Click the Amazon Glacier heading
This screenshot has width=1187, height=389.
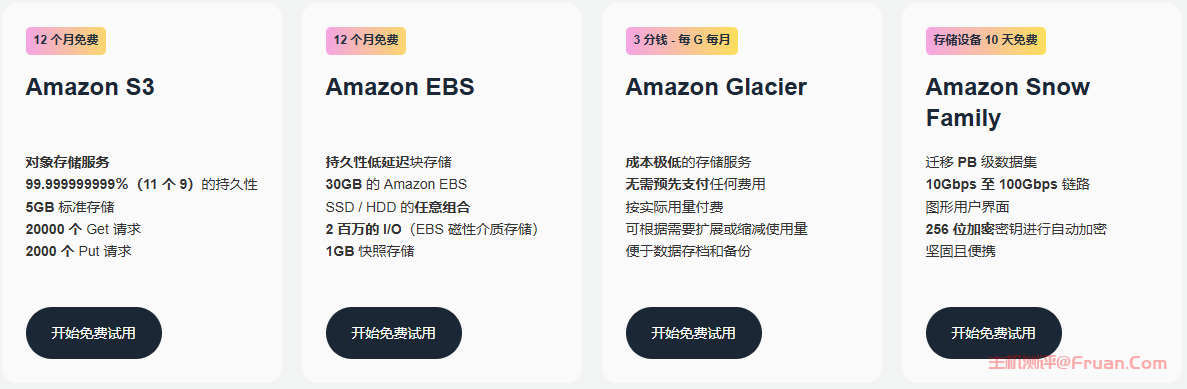tap(716, 87)
